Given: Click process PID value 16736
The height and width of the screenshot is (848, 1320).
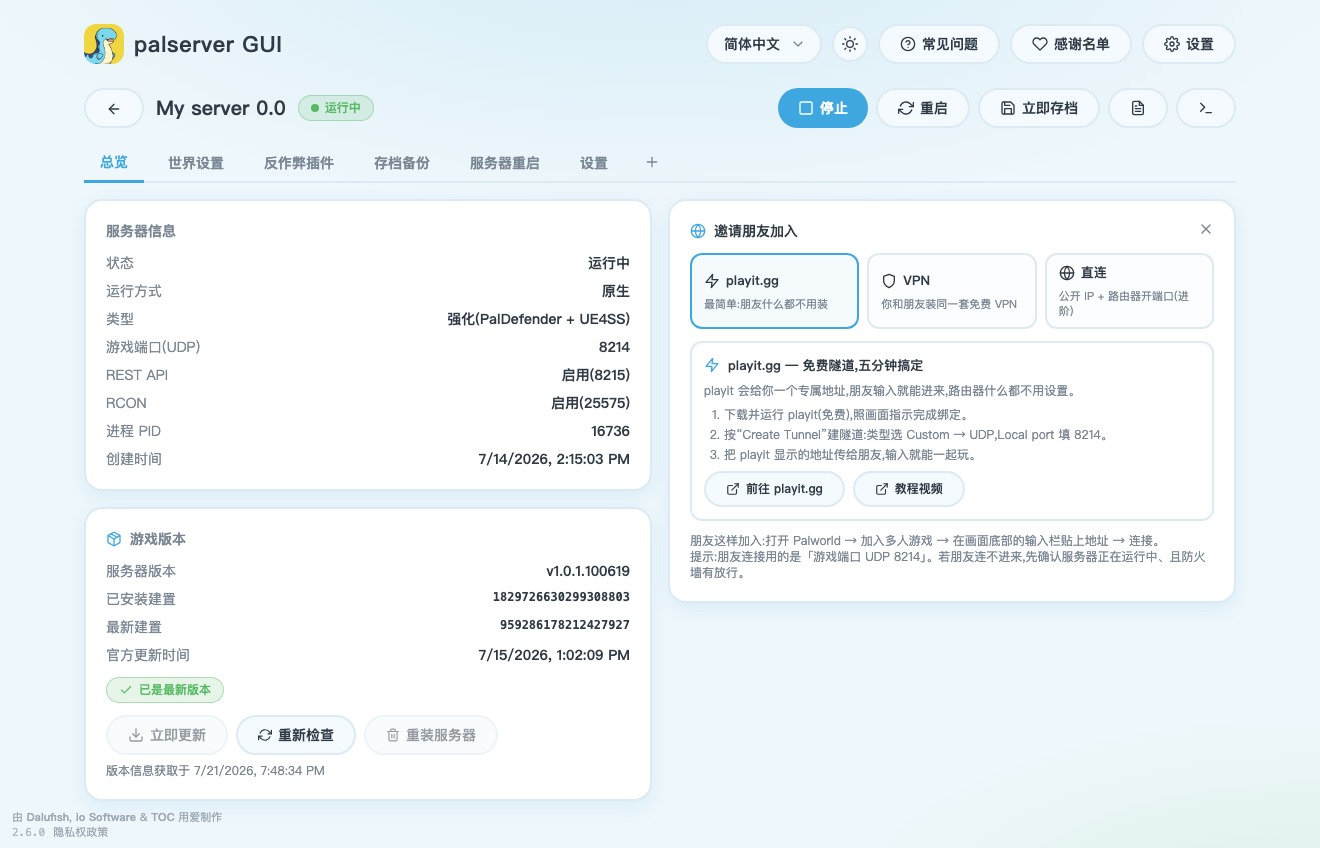Looking at the screenshot, I should (x=610, y=431).
